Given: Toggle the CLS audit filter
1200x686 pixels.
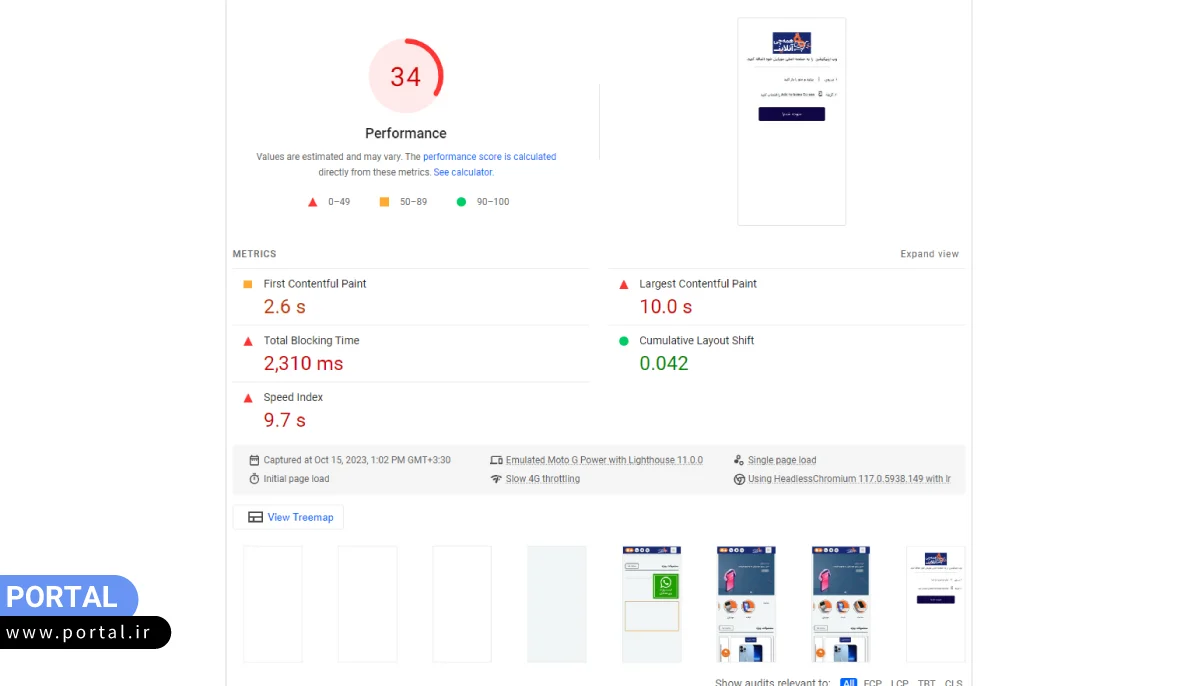Looking at the screenshot, I should (x=953, y=683).
